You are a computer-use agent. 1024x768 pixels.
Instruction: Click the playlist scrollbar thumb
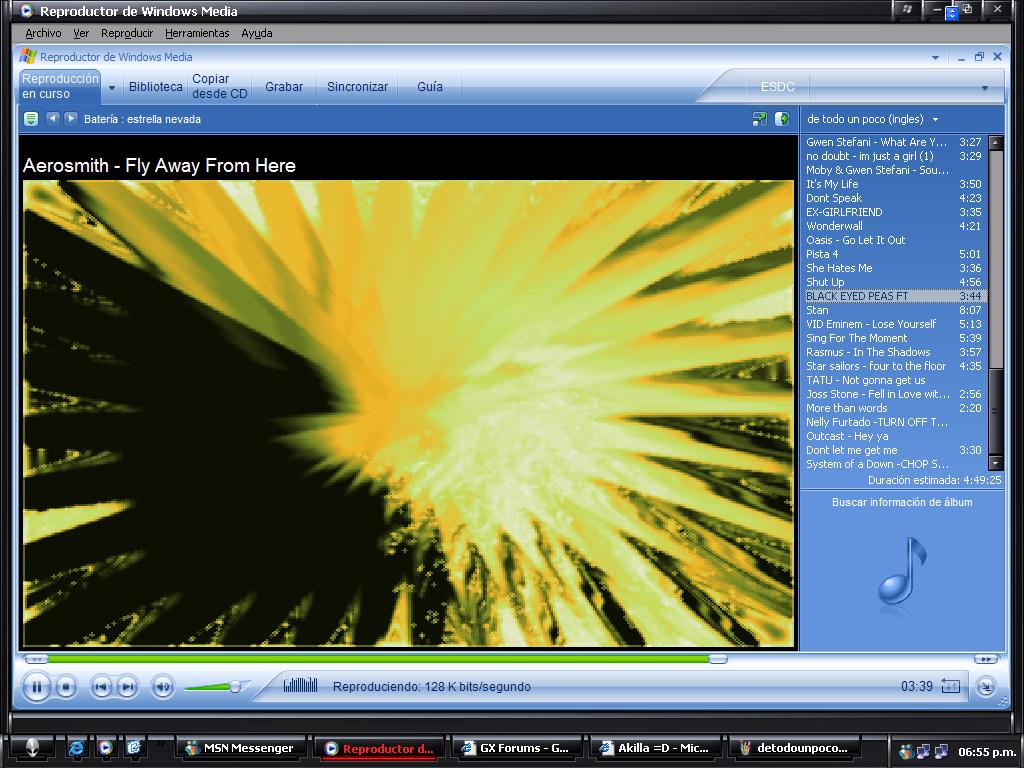tap(995, 410)
